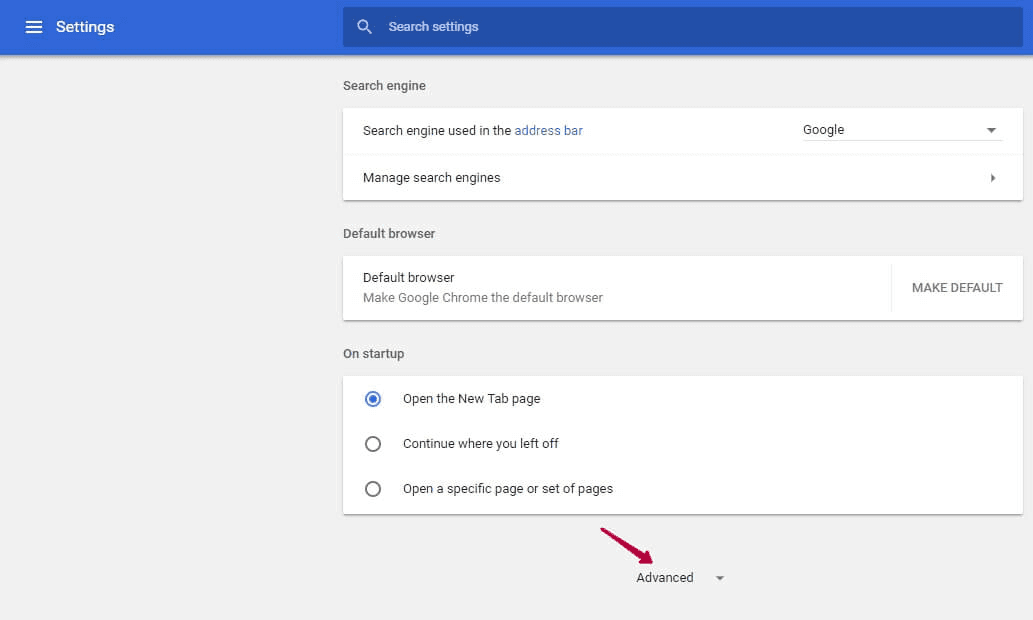Open Manage search engines
The height and width of the screenshot is (620, 1033).
pyautogui.click(x=431, y=177)
